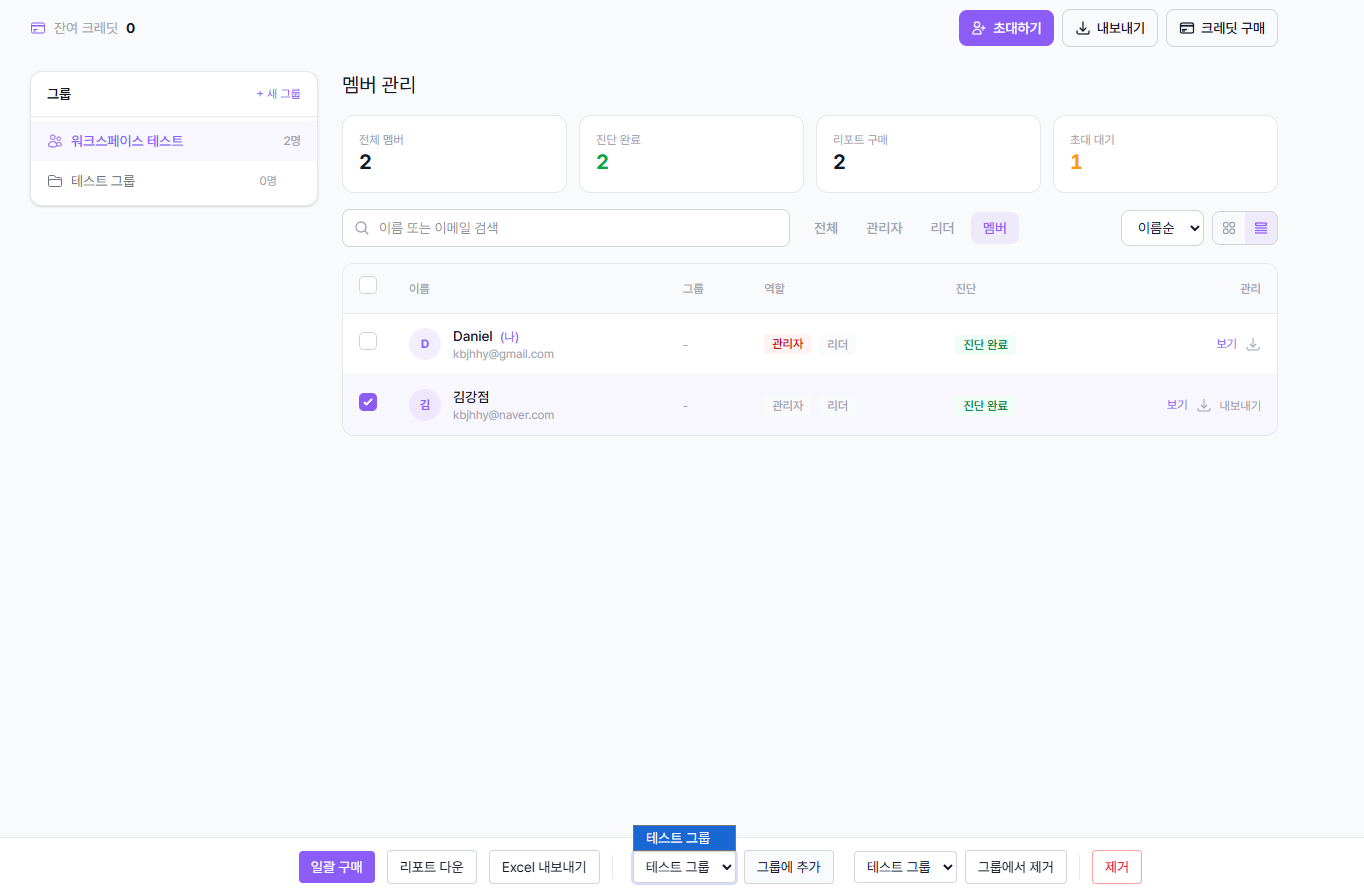
Task: Uncheck the checkbox for 김강점
Action: tap(368, 402)
